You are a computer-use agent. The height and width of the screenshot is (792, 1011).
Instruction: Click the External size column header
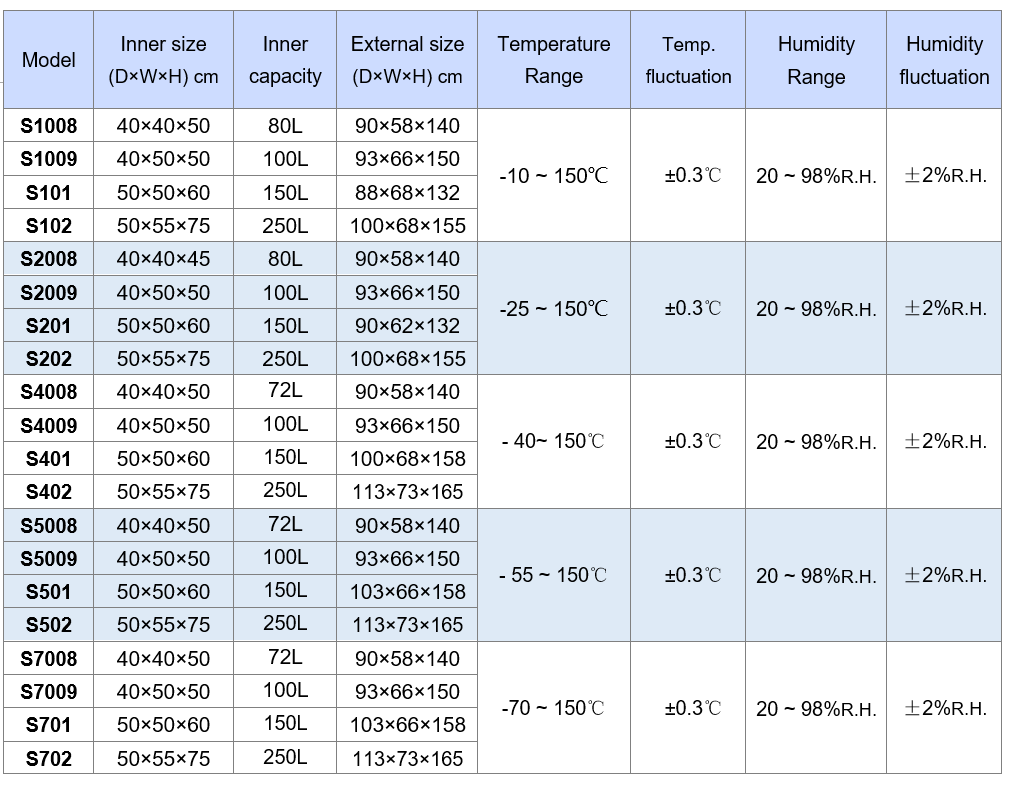tap(407, 59)
